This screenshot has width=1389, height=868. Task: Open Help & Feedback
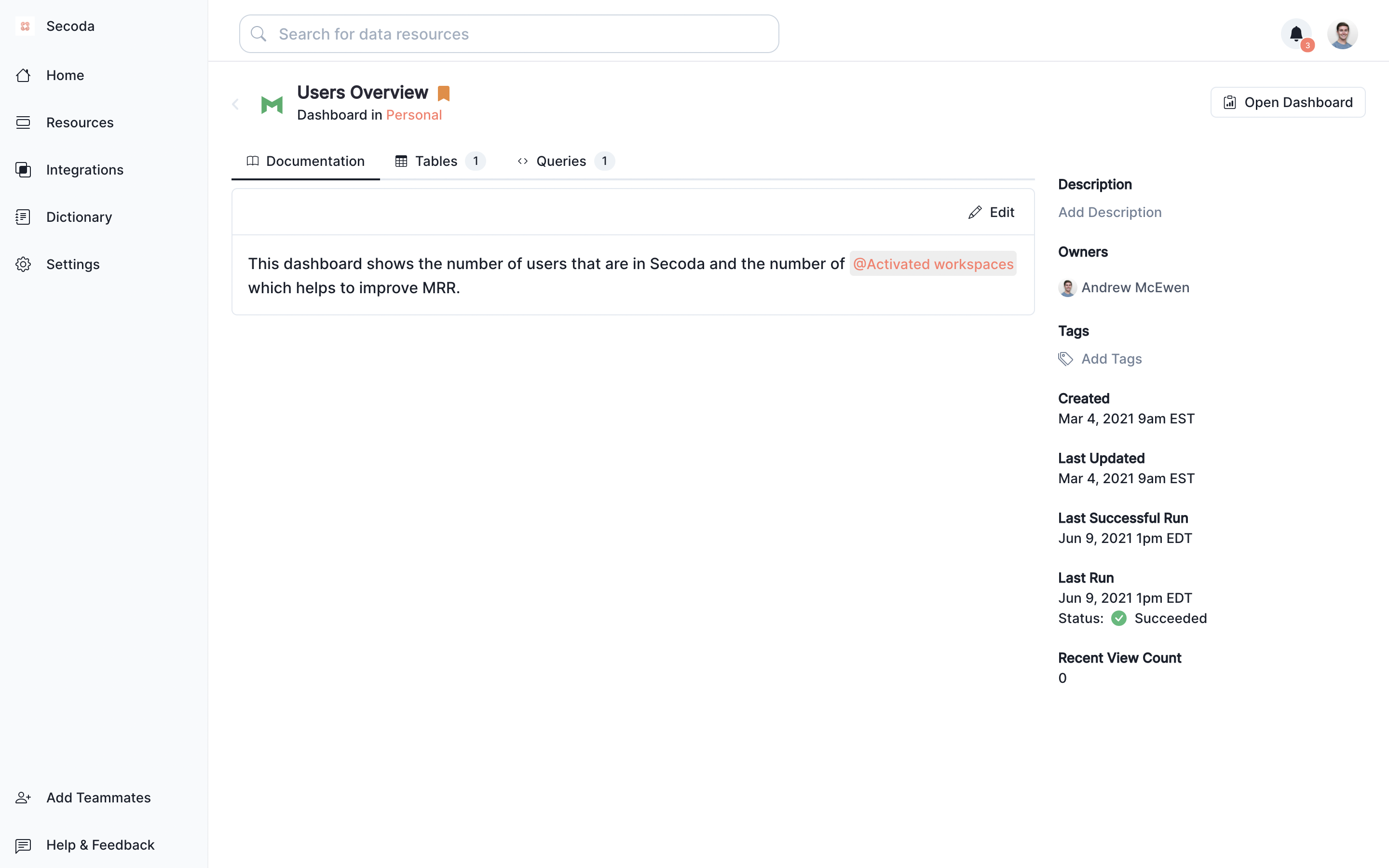[x=100, y=844]
